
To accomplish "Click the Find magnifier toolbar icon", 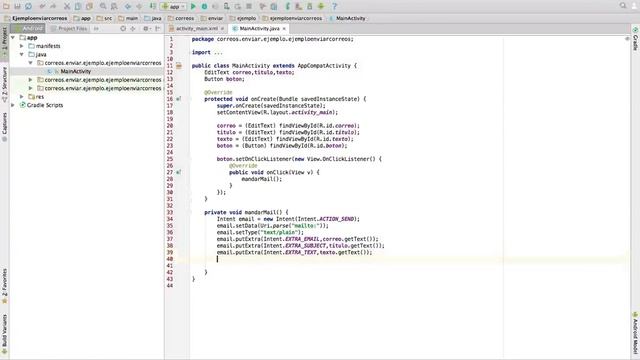I will 103,6.
